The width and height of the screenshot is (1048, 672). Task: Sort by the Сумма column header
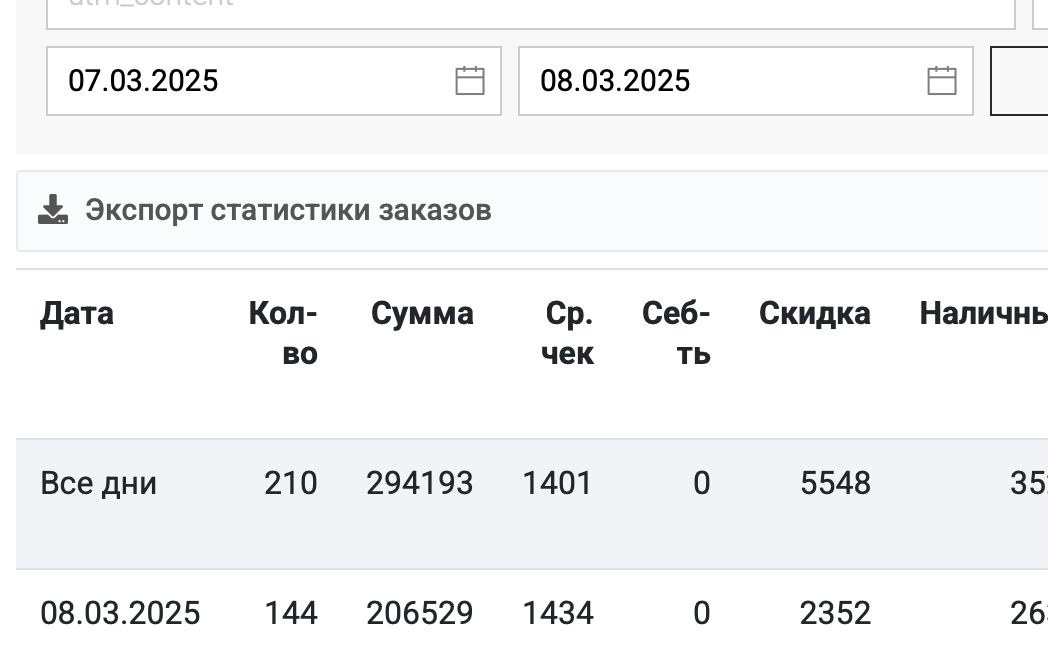pyautogui.click(x=422, y=313)
